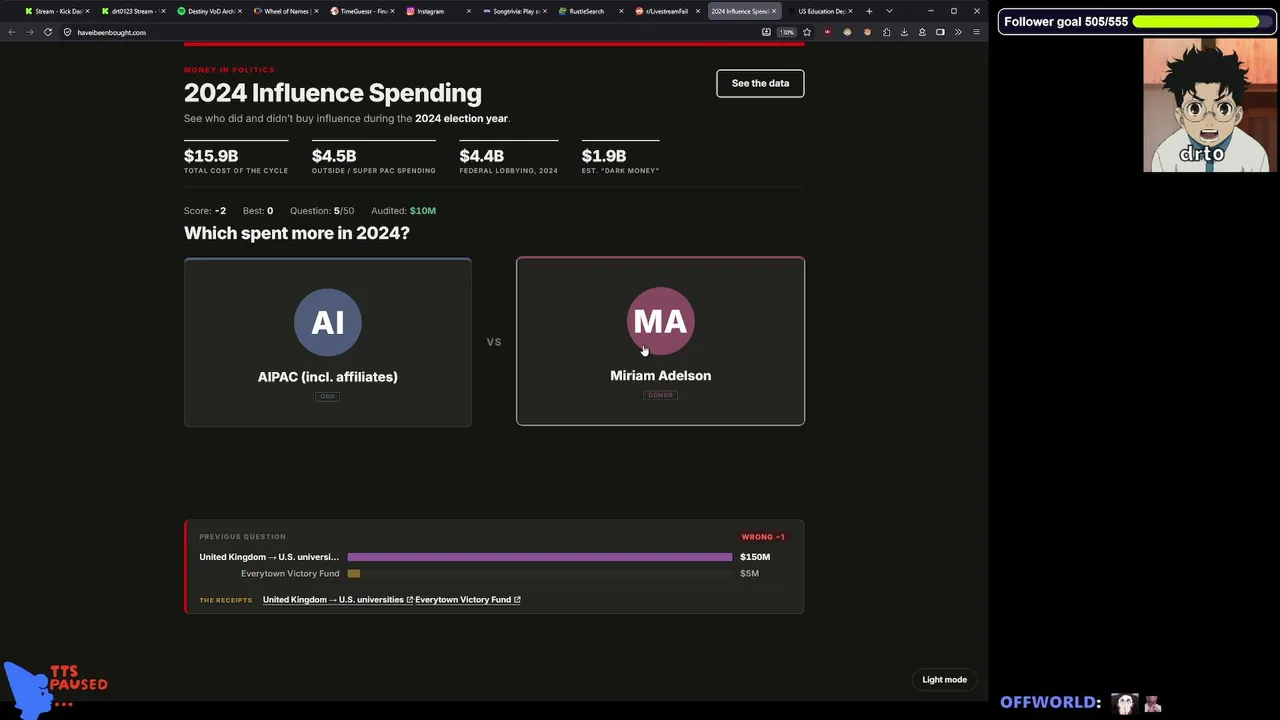The width and height of the screenshot is (1280, 720).
Task: Choose the AIPAC (incl. affiliates) card
Action: pos(328,342)
